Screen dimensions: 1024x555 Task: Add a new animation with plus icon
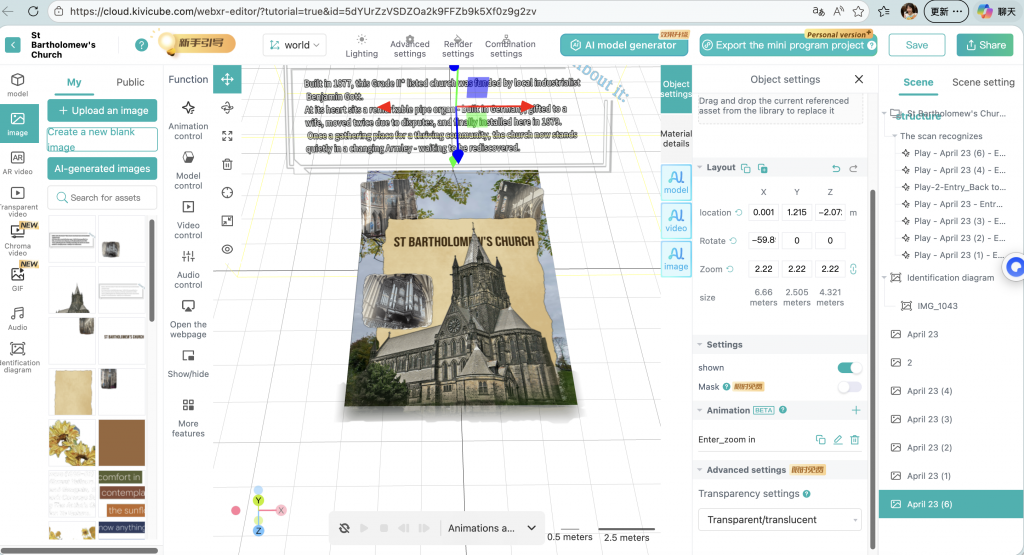[856, 410]
